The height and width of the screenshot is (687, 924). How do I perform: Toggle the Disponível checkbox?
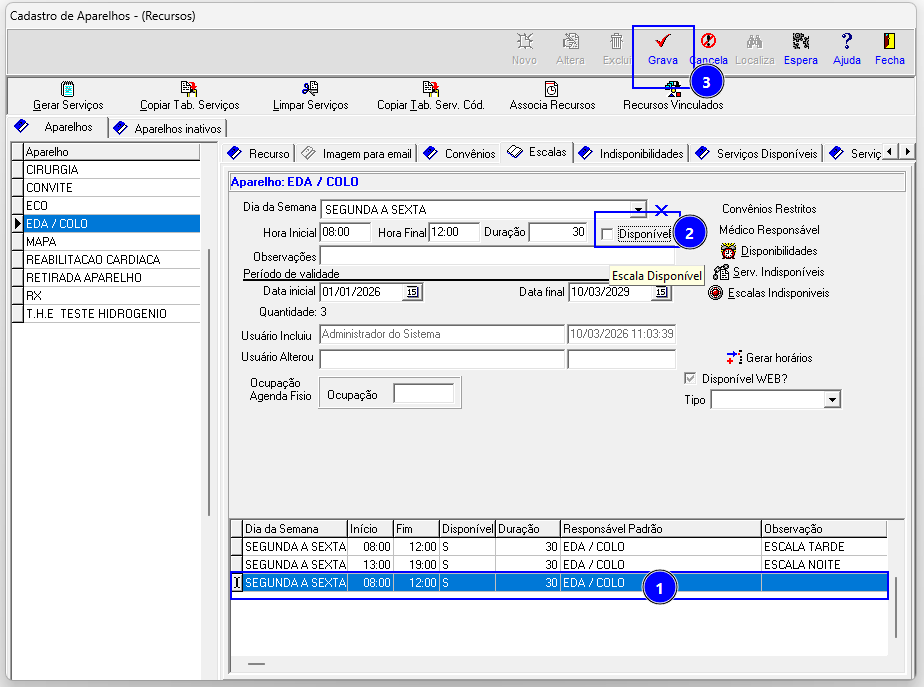coord(607,234)
